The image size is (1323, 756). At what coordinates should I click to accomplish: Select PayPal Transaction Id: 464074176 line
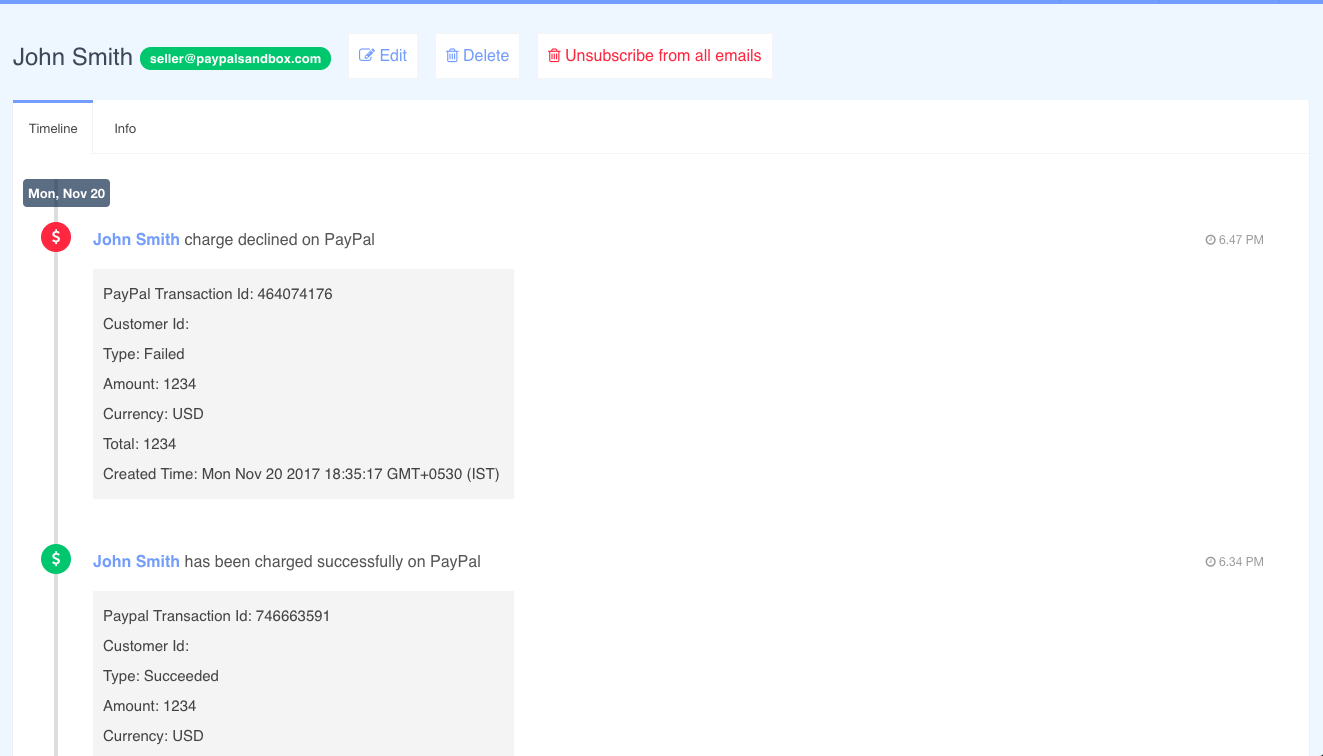218,294
